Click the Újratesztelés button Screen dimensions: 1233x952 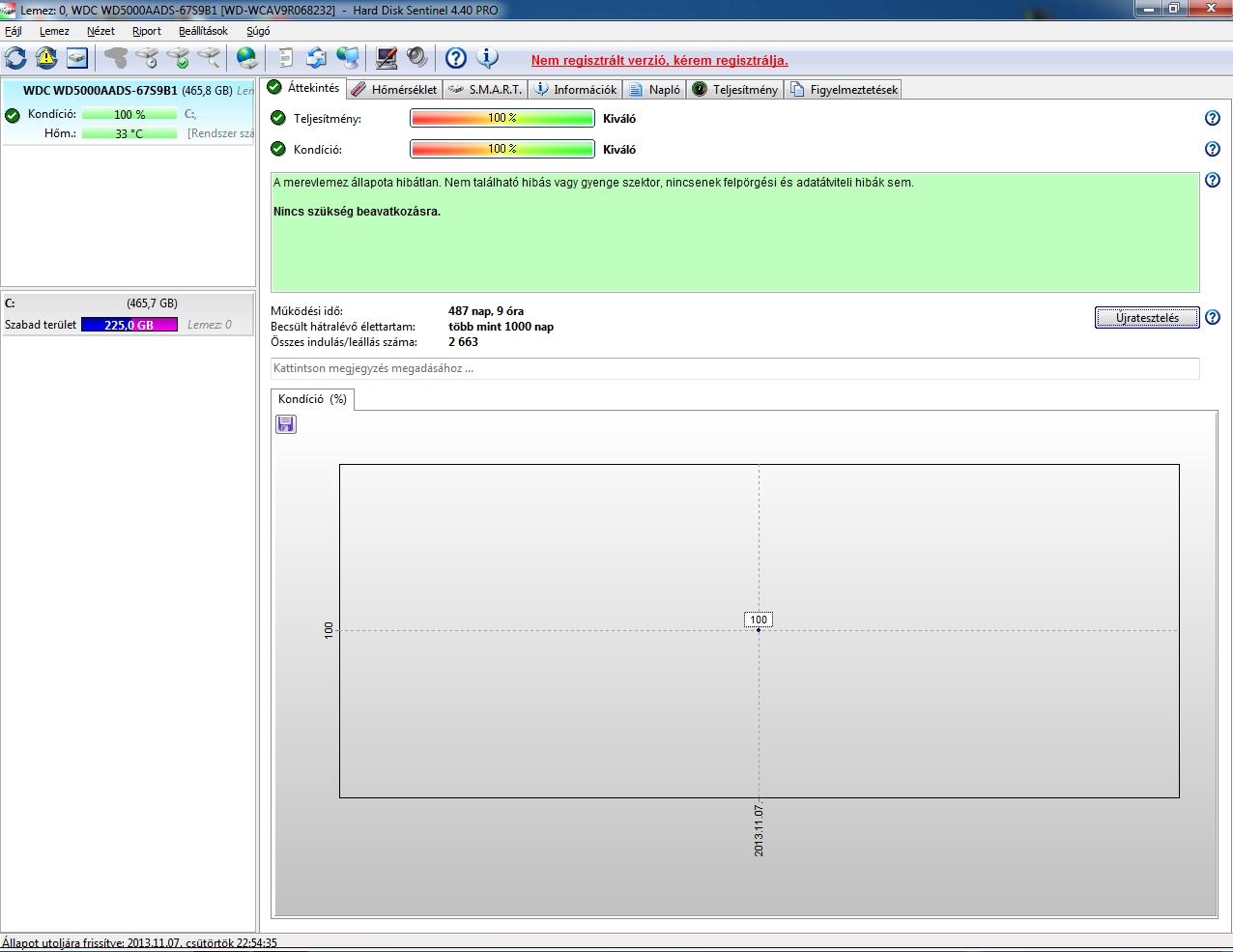(x=1147, y=317)
